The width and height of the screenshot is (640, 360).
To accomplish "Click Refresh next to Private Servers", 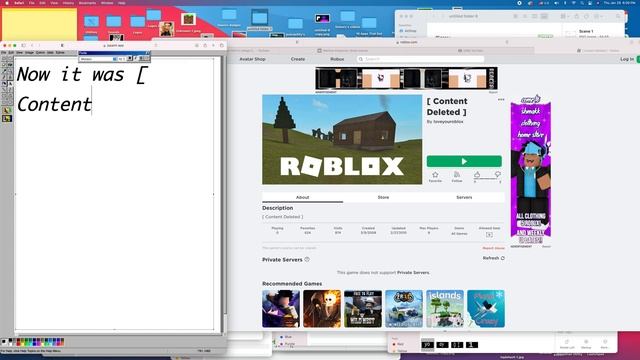I will click(493, 258).
